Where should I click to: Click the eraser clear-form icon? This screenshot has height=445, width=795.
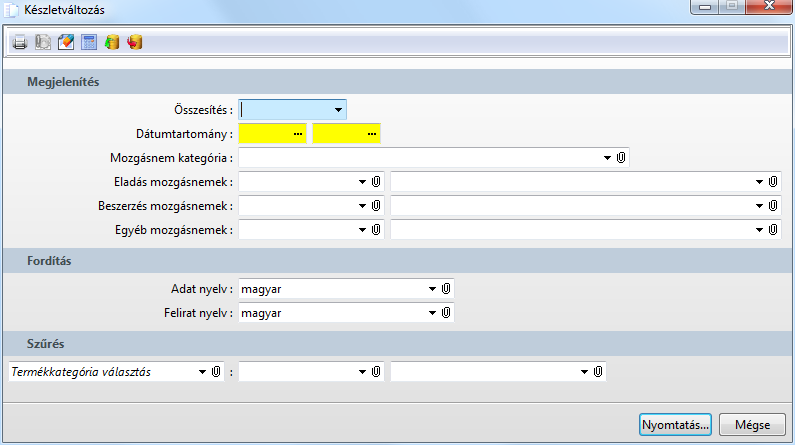66,42
